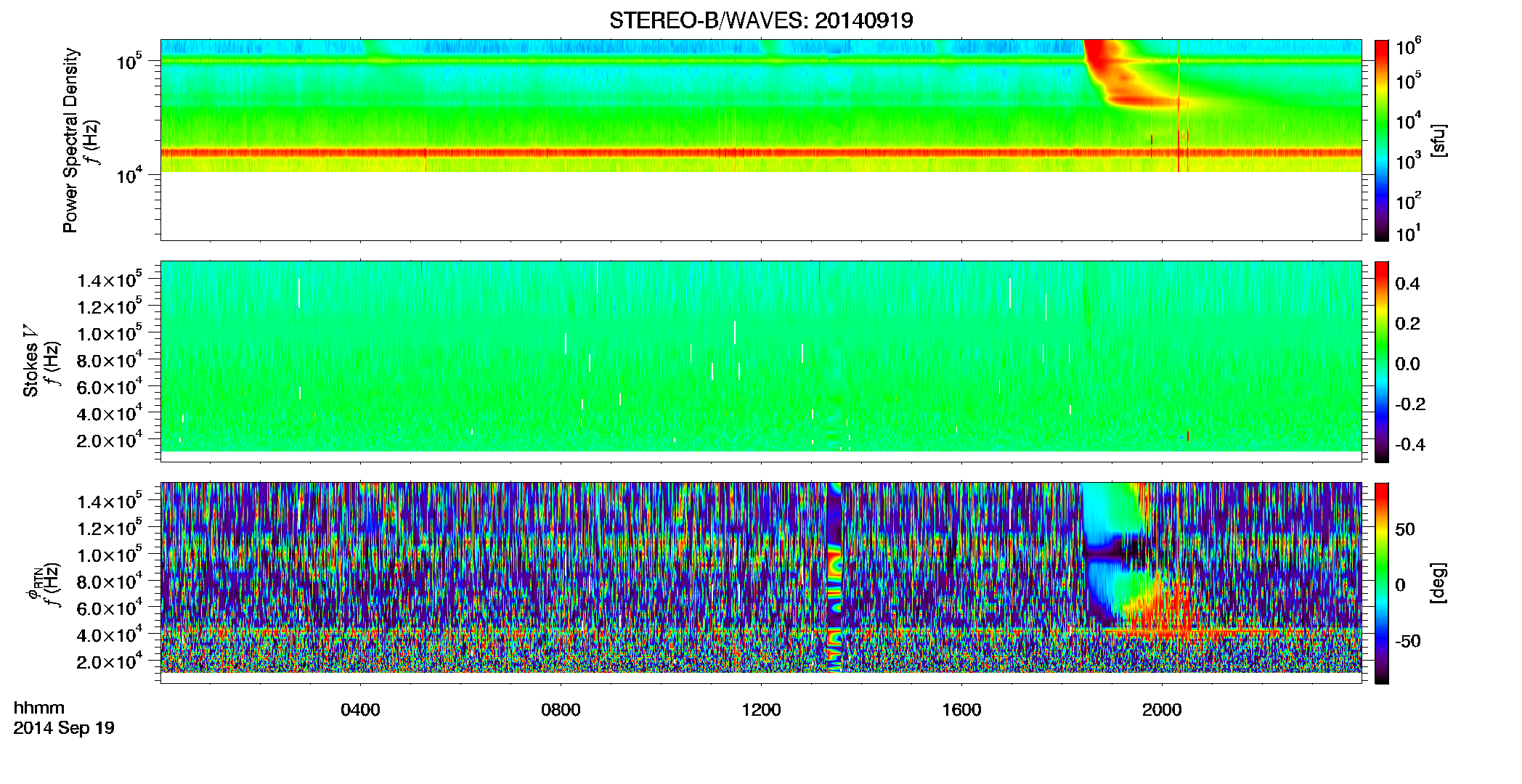1522x784 pixels.
Task: Click the 2014 Sep 19 date label
Action: (x=64, y=727)
